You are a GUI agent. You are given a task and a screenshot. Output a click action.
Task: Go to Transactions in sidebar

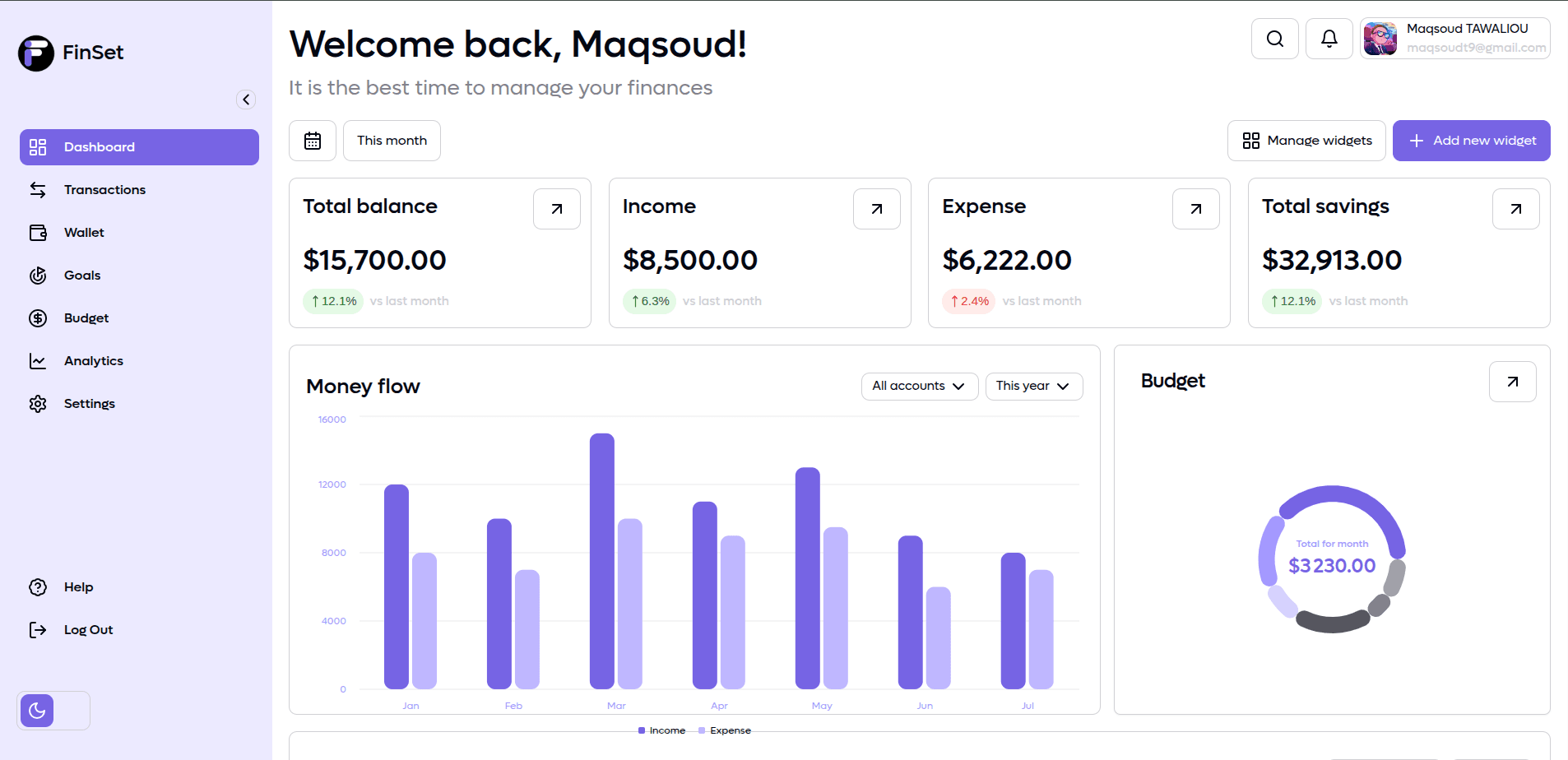(x=104, y=190)
